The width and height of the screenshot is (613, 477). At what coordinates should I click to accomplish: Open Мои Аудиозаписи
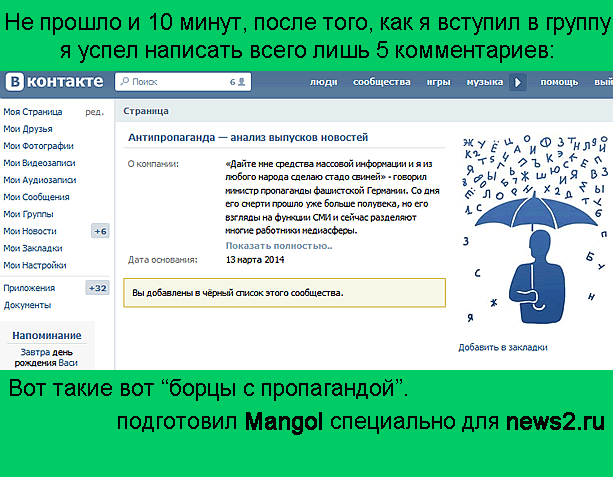point(40,180)
